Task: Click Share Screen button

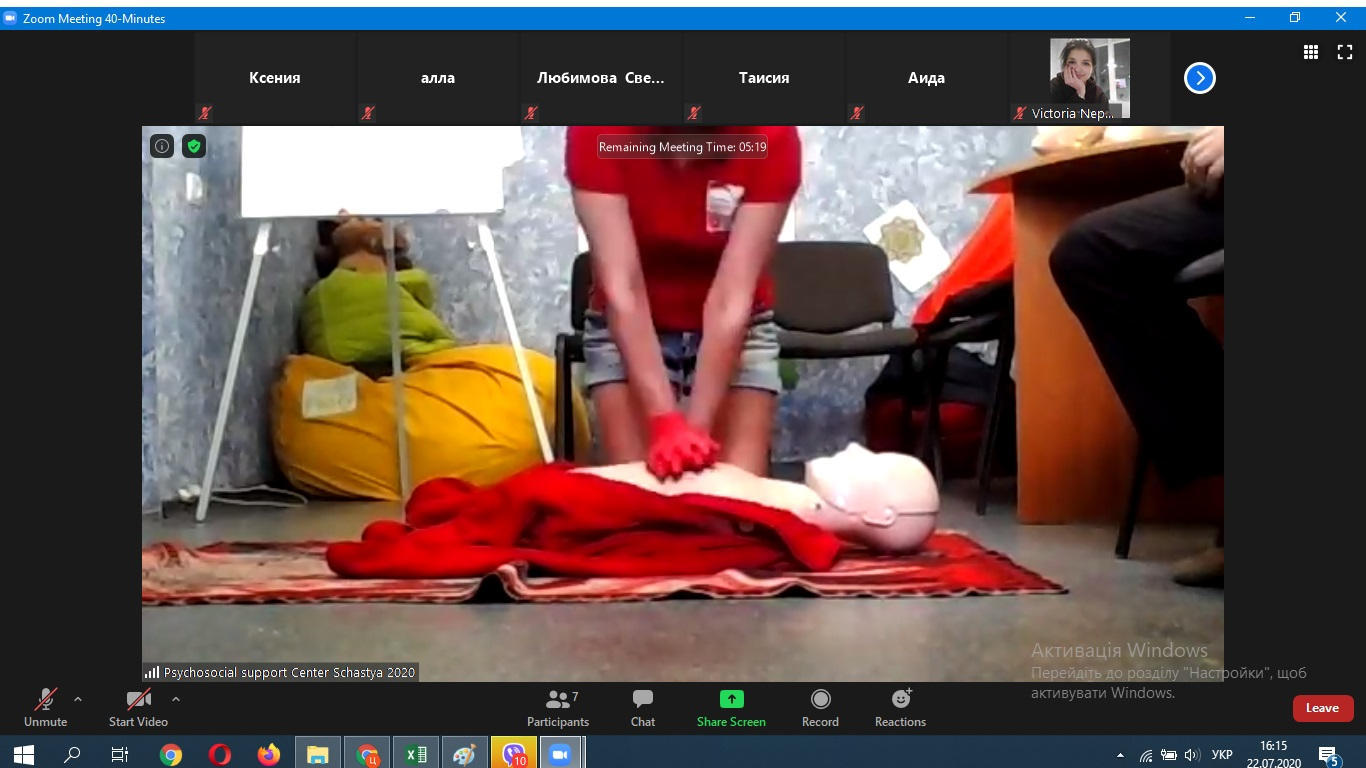Action: click(x=731, y=707)
